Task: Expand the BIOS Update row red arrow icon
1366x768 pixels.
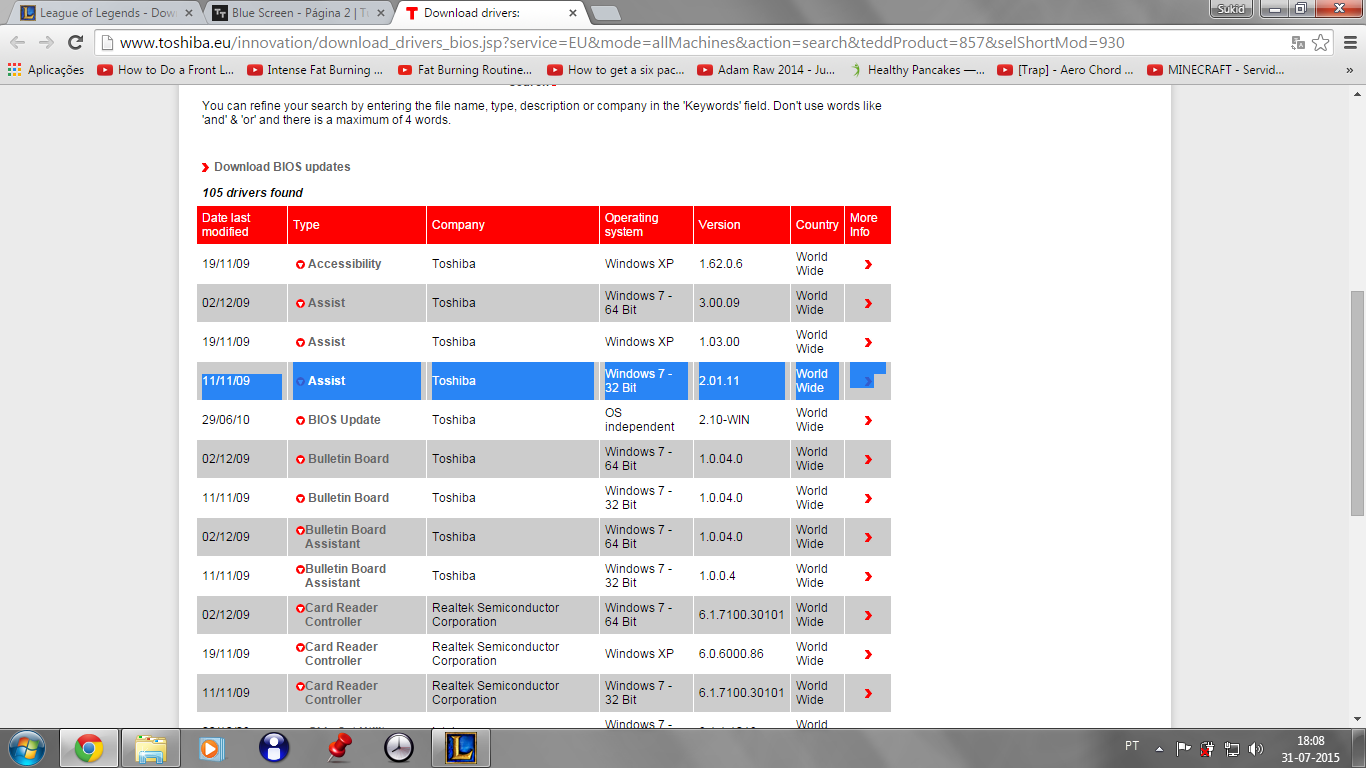Action: tap(300, 421)
